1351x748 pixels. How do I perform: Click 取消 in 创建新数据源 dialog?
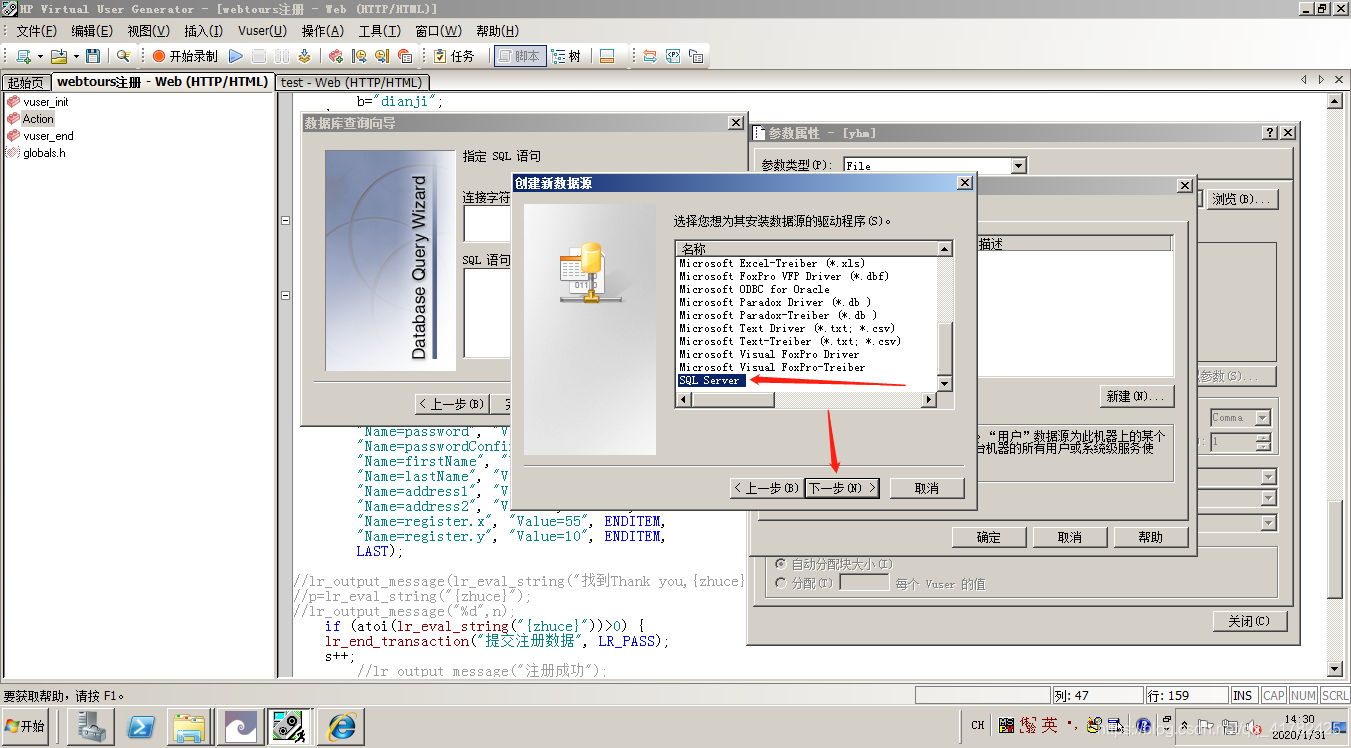pyautogui.click(x=927, y=488)
